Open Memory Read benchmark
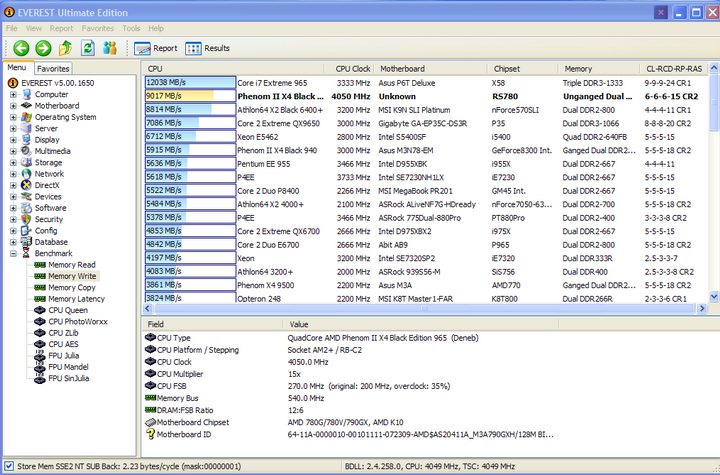Screen dimensions: 720x475 point(72,265)
